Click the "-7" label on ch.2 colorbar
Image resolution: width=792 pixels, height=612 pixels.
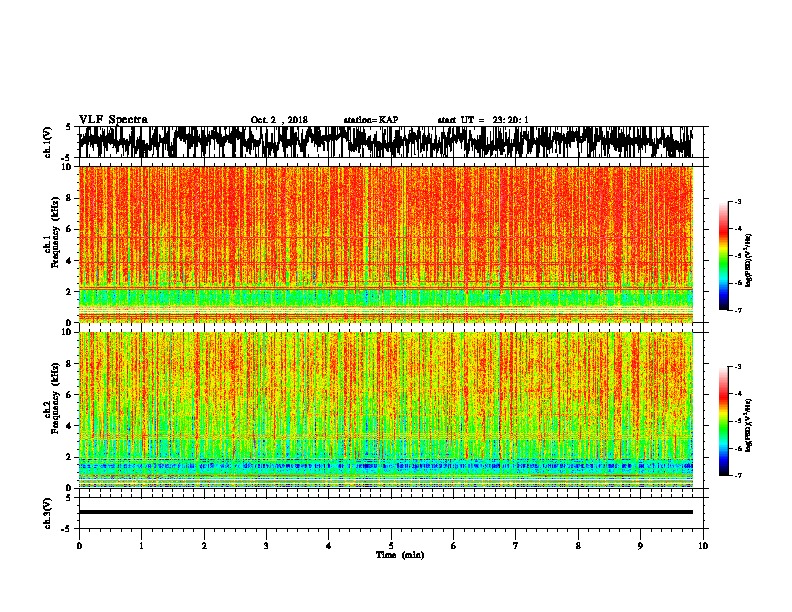pos(738,475)
